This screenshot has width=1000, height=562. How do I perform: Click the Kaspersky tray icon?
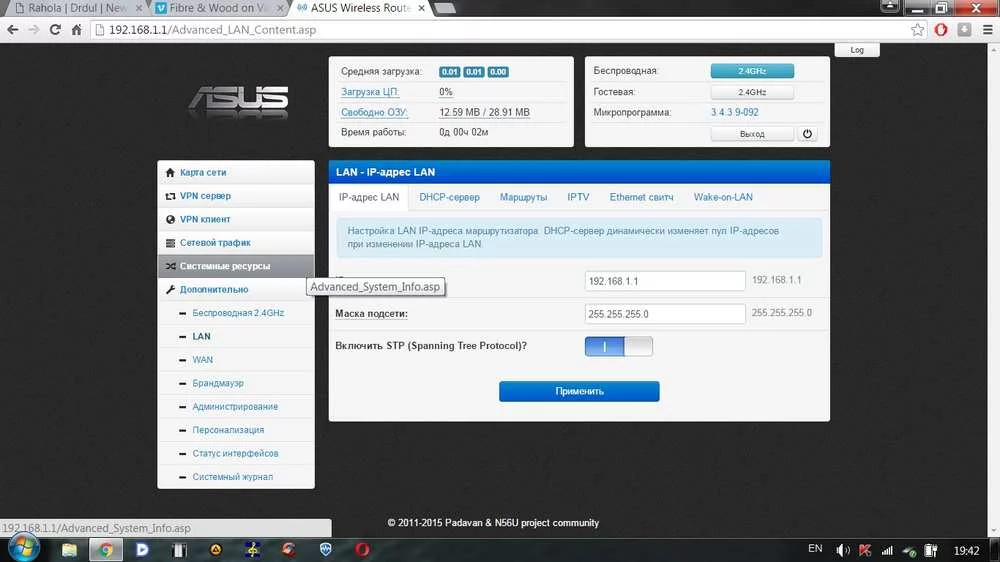865,550
